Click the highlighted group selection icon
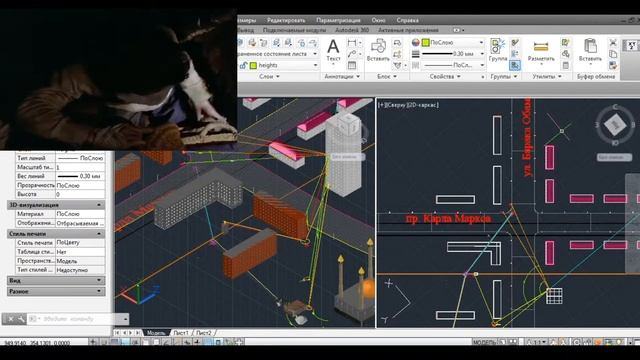The height and width of the screenshot is (360, 640). tap(515, 65)
